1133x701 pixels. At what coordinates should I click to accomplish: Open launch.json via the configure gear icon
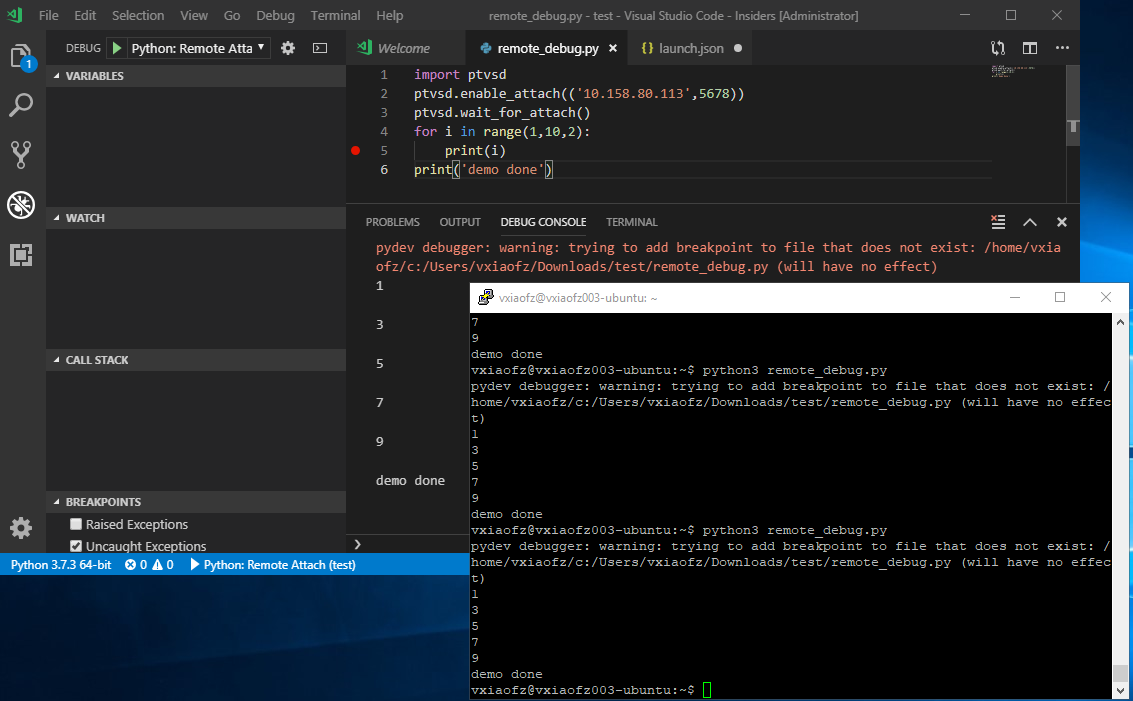click(288, 47)
